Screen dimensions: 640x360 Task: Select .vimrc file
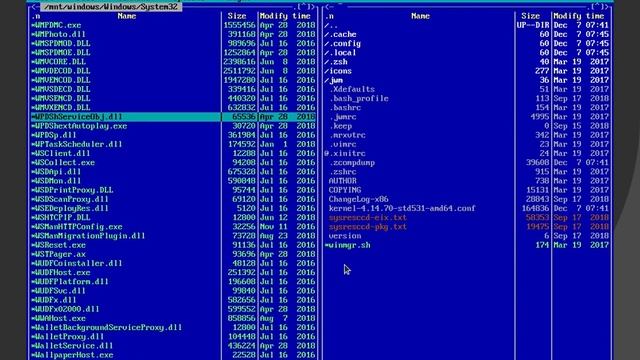(467, 144)
